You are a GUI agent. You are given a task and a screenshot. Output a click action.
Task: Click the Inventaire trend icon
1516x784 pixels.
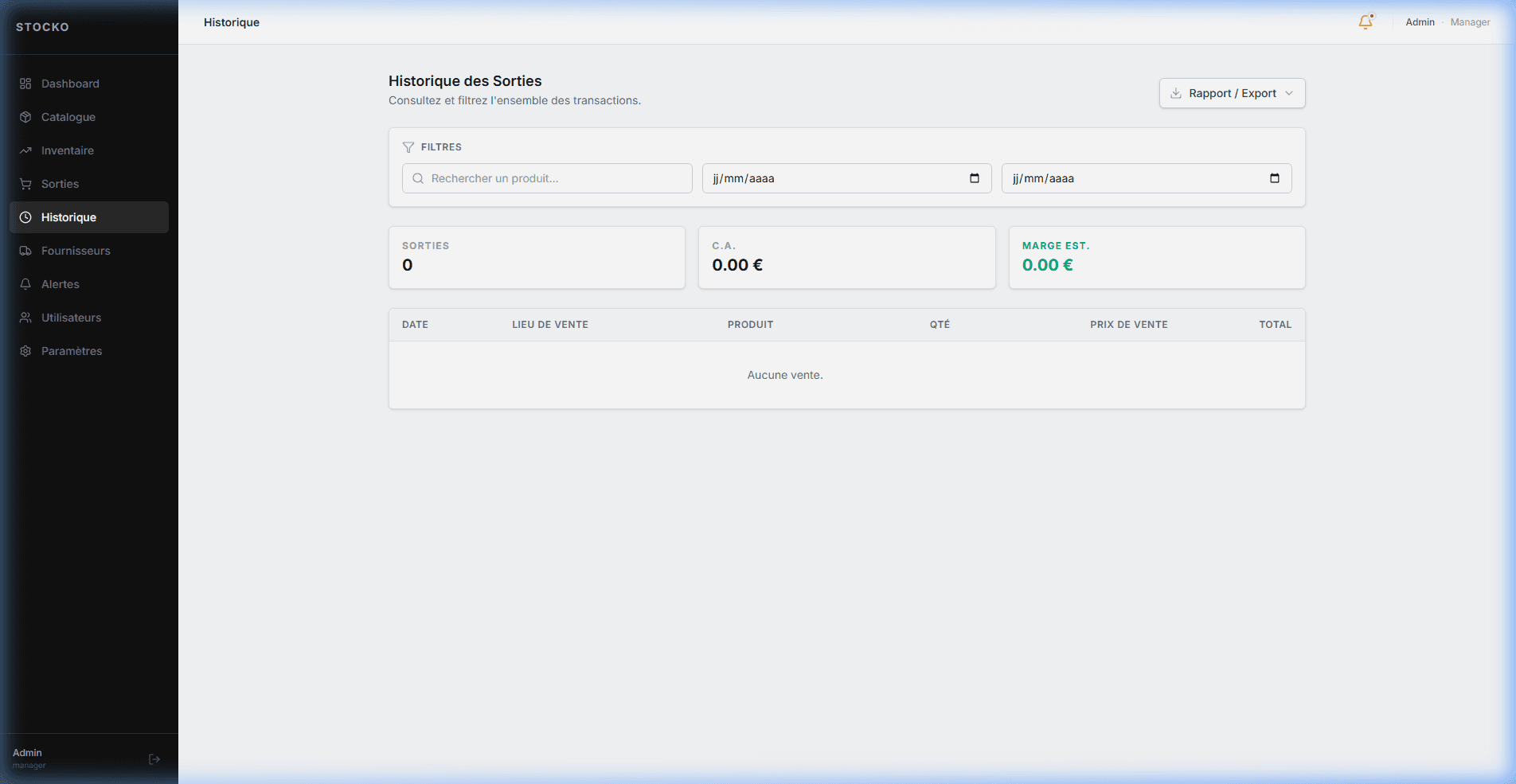[25, 150]
